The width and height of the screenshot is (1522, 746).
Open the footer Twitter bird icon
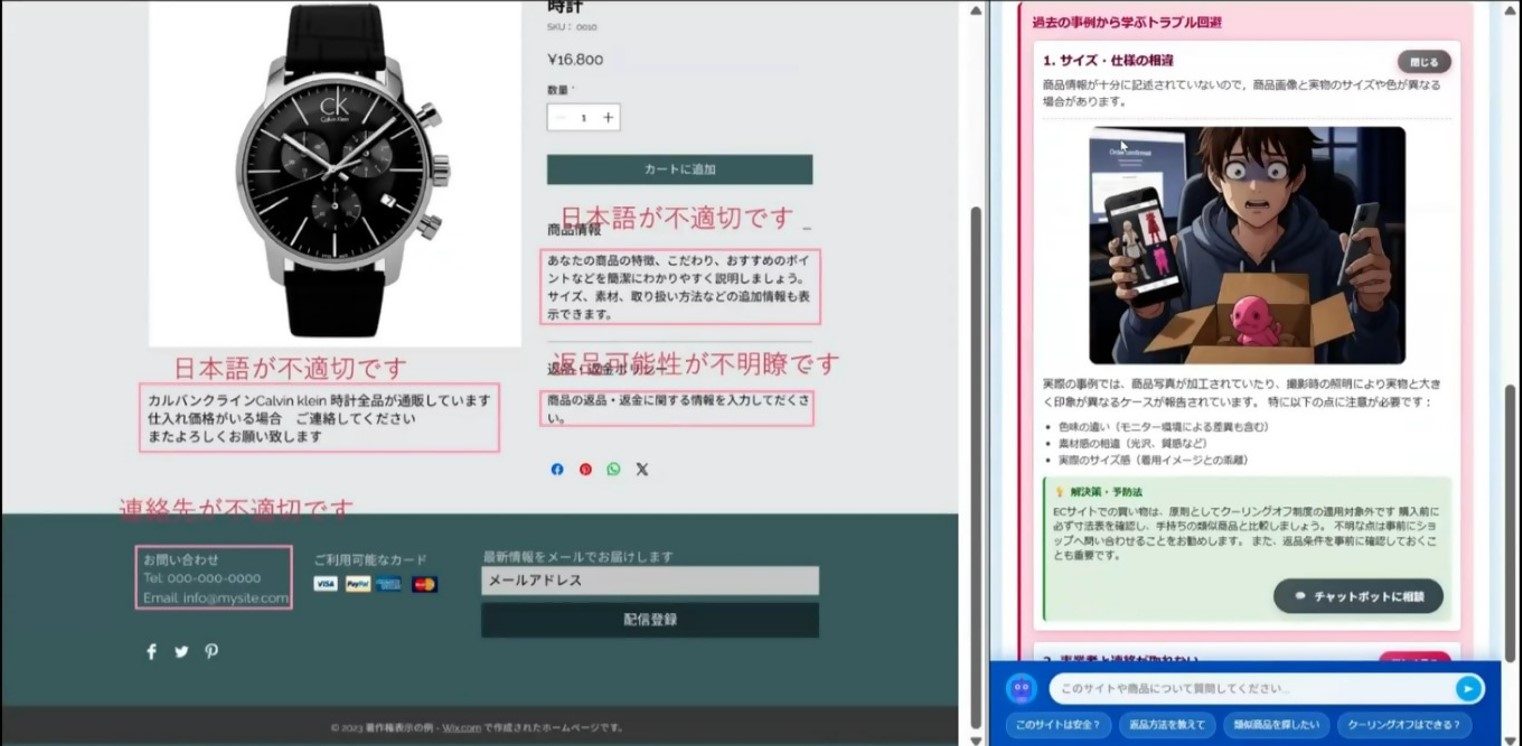pyautogui.click(x=181, y=652)
